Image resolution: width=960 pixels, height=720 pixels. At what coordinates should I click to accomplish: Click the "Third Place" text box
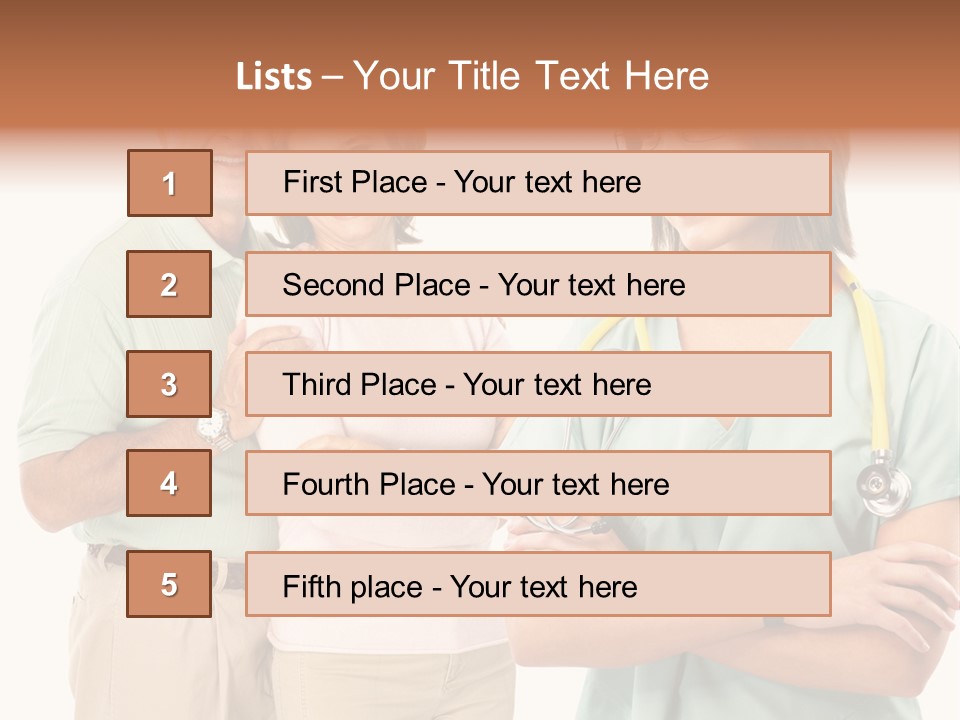[x=538, y=384]
